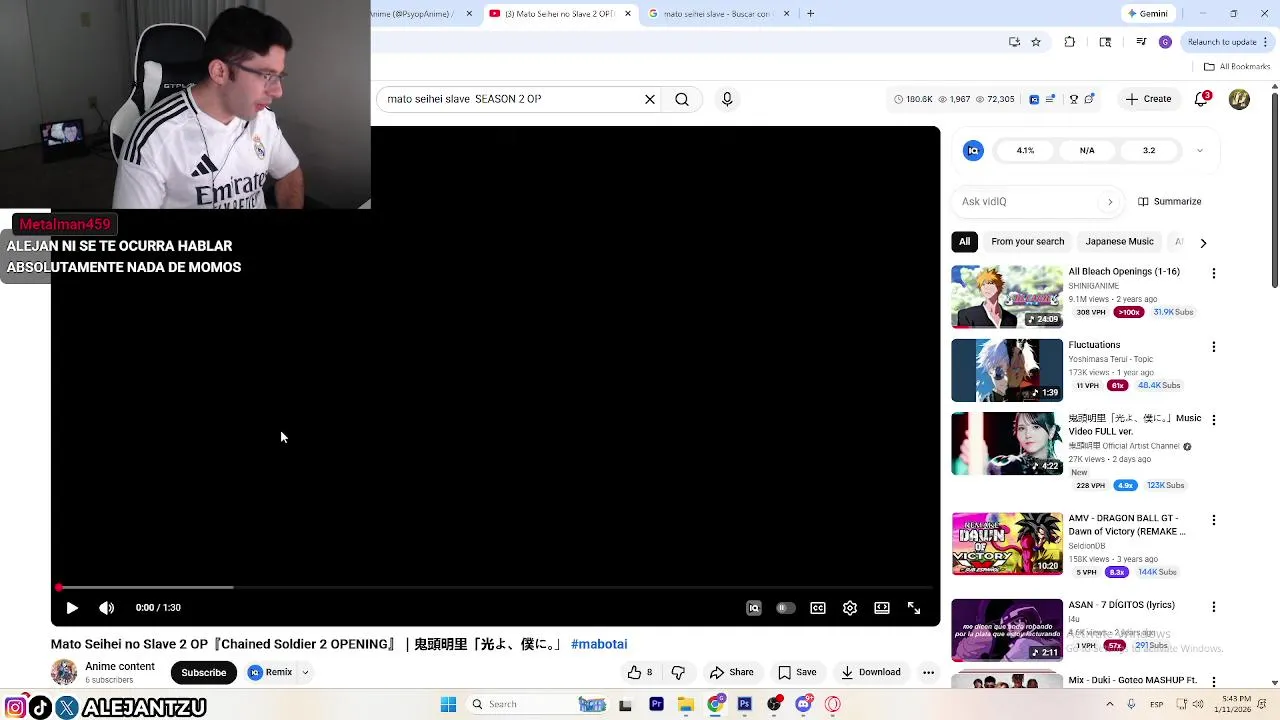Save the video to a playlist
The width and height of the screenshot is (1280, 720).
coord(797,672)
